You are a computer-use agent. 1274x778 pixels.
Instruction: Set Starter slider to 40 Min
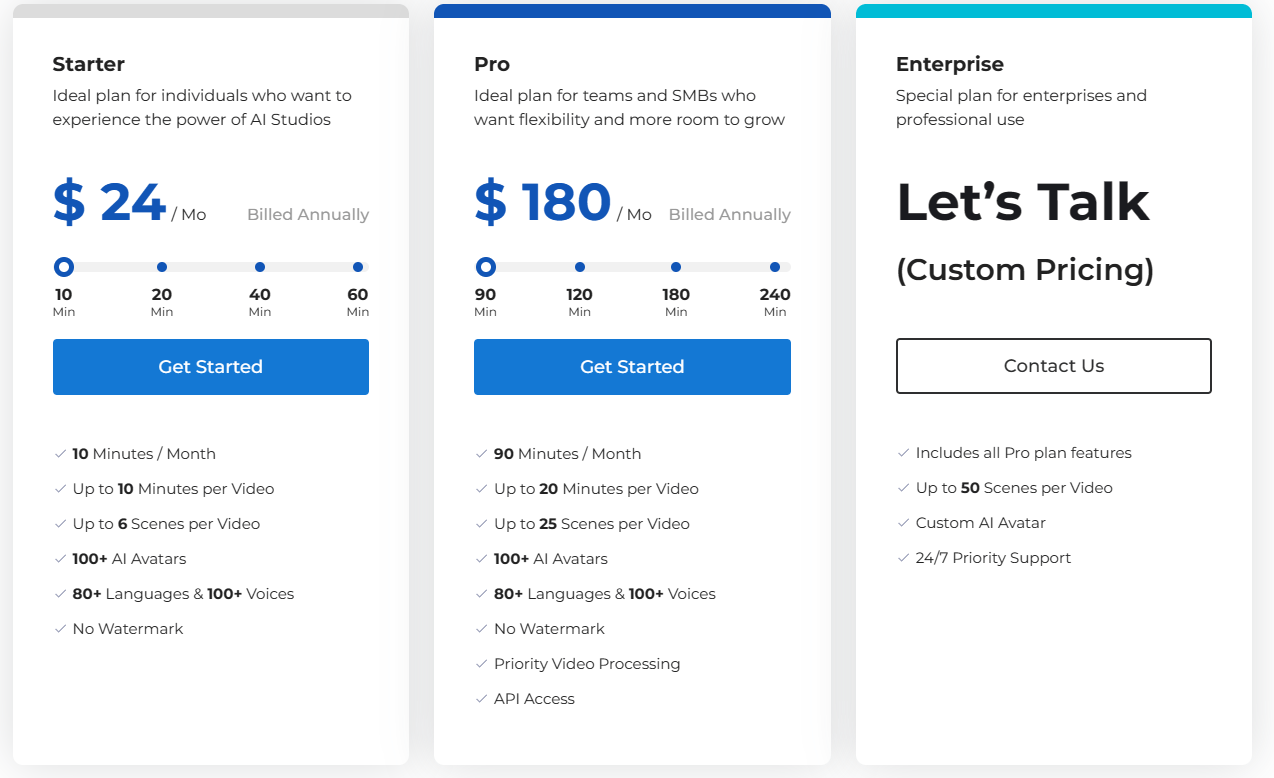(260, 267)
